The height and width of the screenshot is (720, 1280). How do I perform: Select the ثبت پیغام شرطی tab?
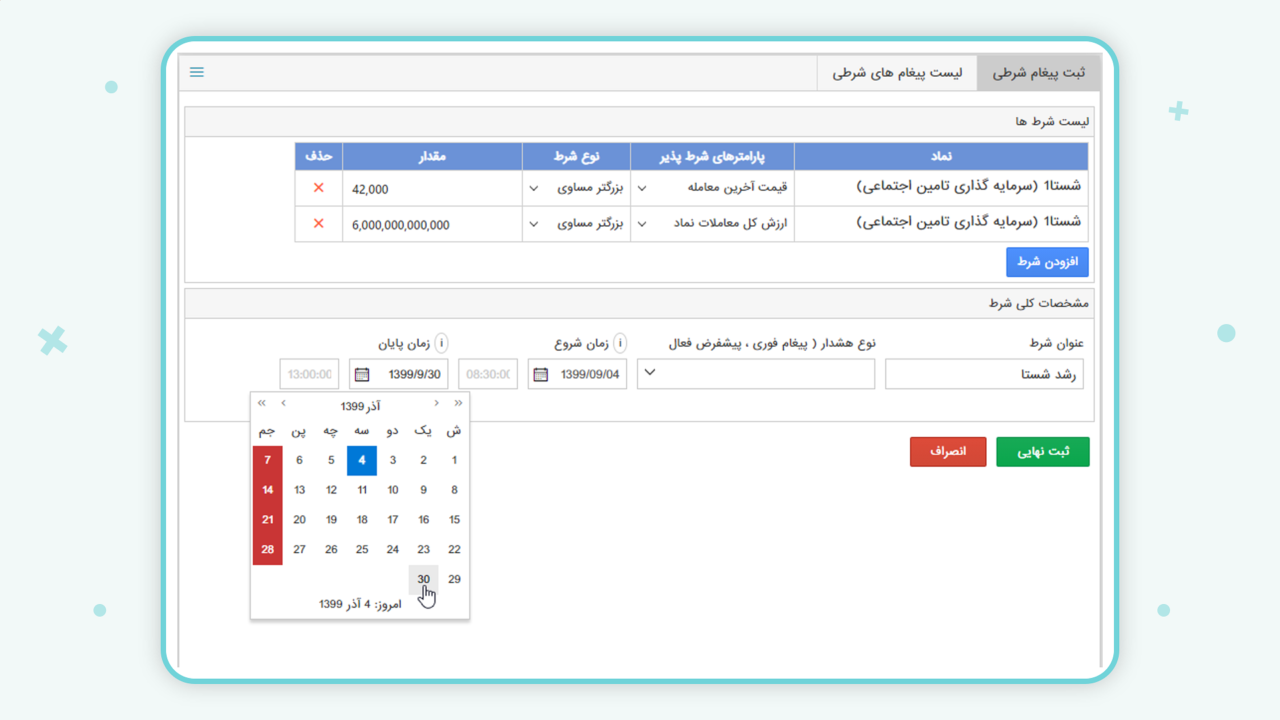click(1038, 74)
